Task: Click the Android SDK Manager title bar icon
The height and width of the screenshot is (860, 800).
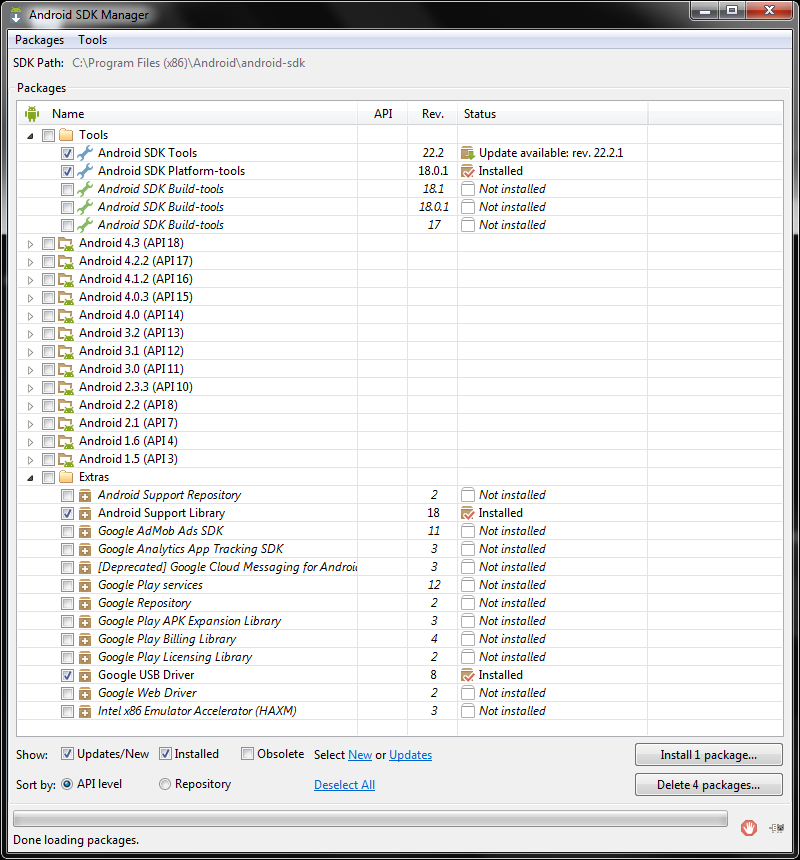Action: [x=16, y=15]
